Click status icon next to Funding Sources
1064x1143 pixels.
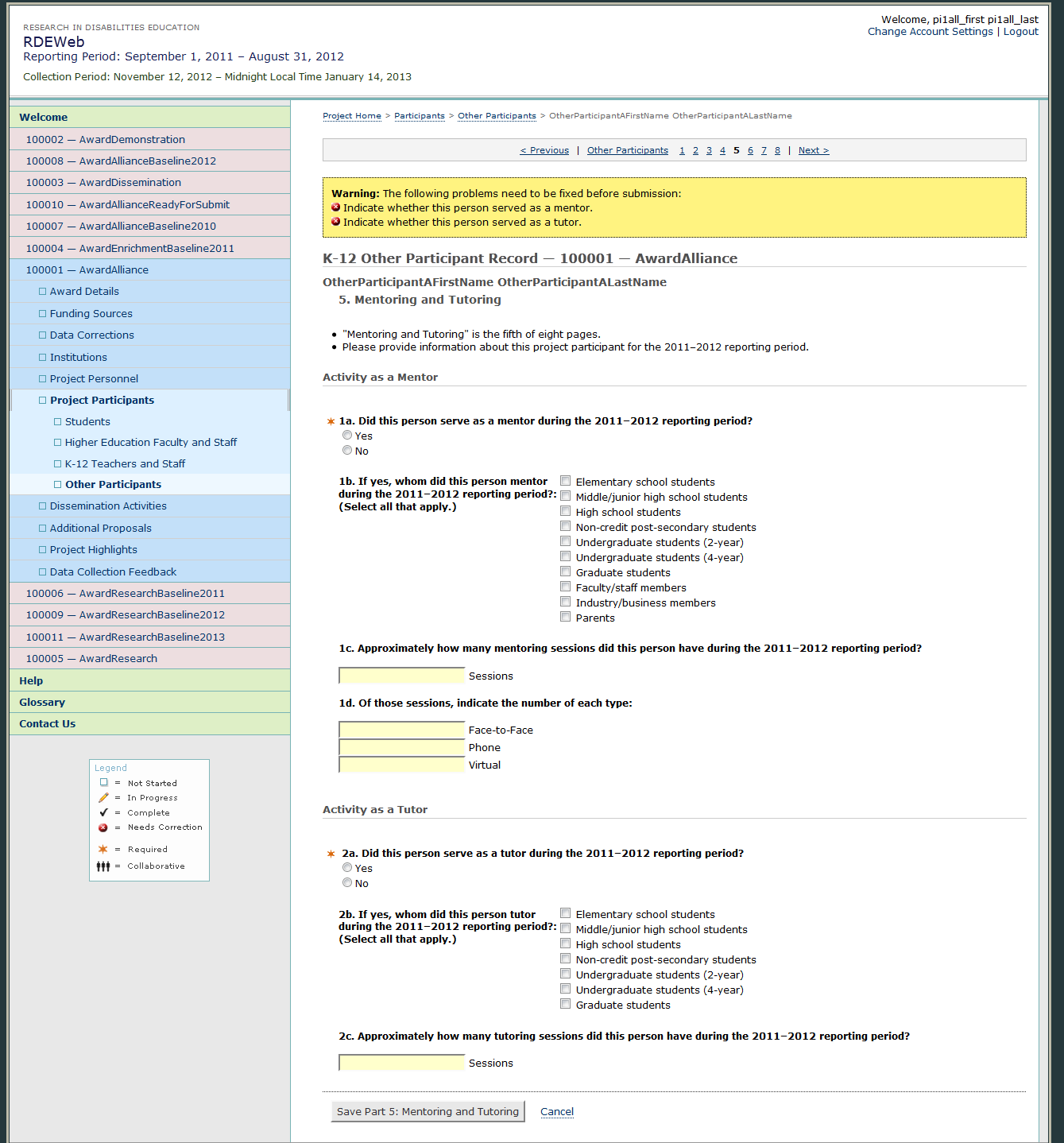(43, 314)
